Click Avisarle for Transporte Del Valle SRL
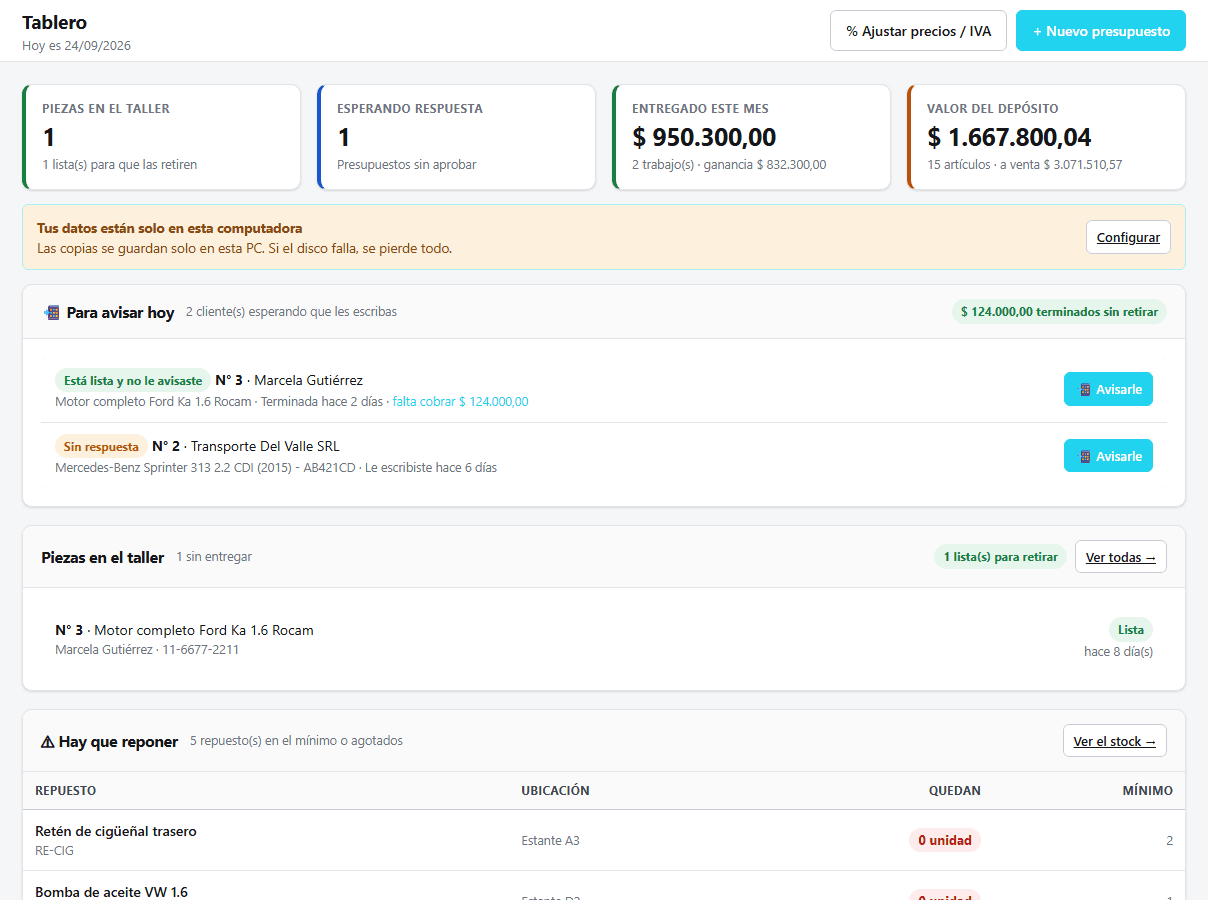Image resolution: width=1208 pixels, height=900 pixels. click(x=1108, y=456)
